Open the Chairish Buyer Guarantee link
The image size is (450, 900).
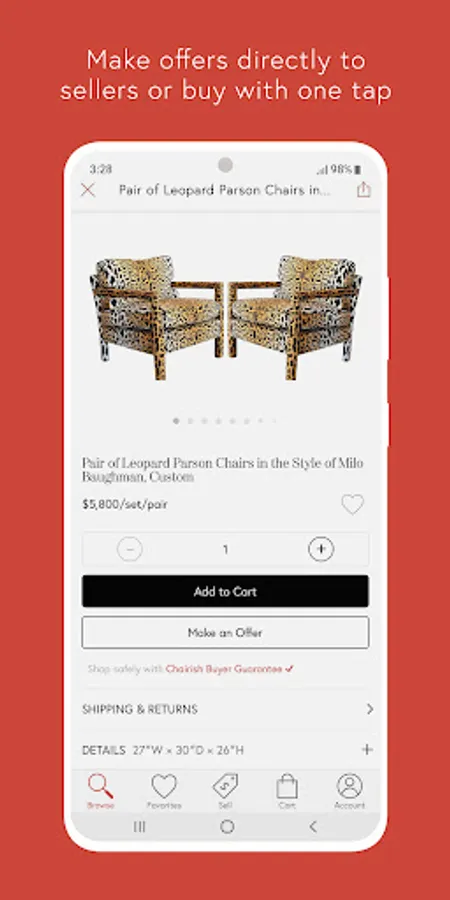pyautogui.click(x=230, y=669)
